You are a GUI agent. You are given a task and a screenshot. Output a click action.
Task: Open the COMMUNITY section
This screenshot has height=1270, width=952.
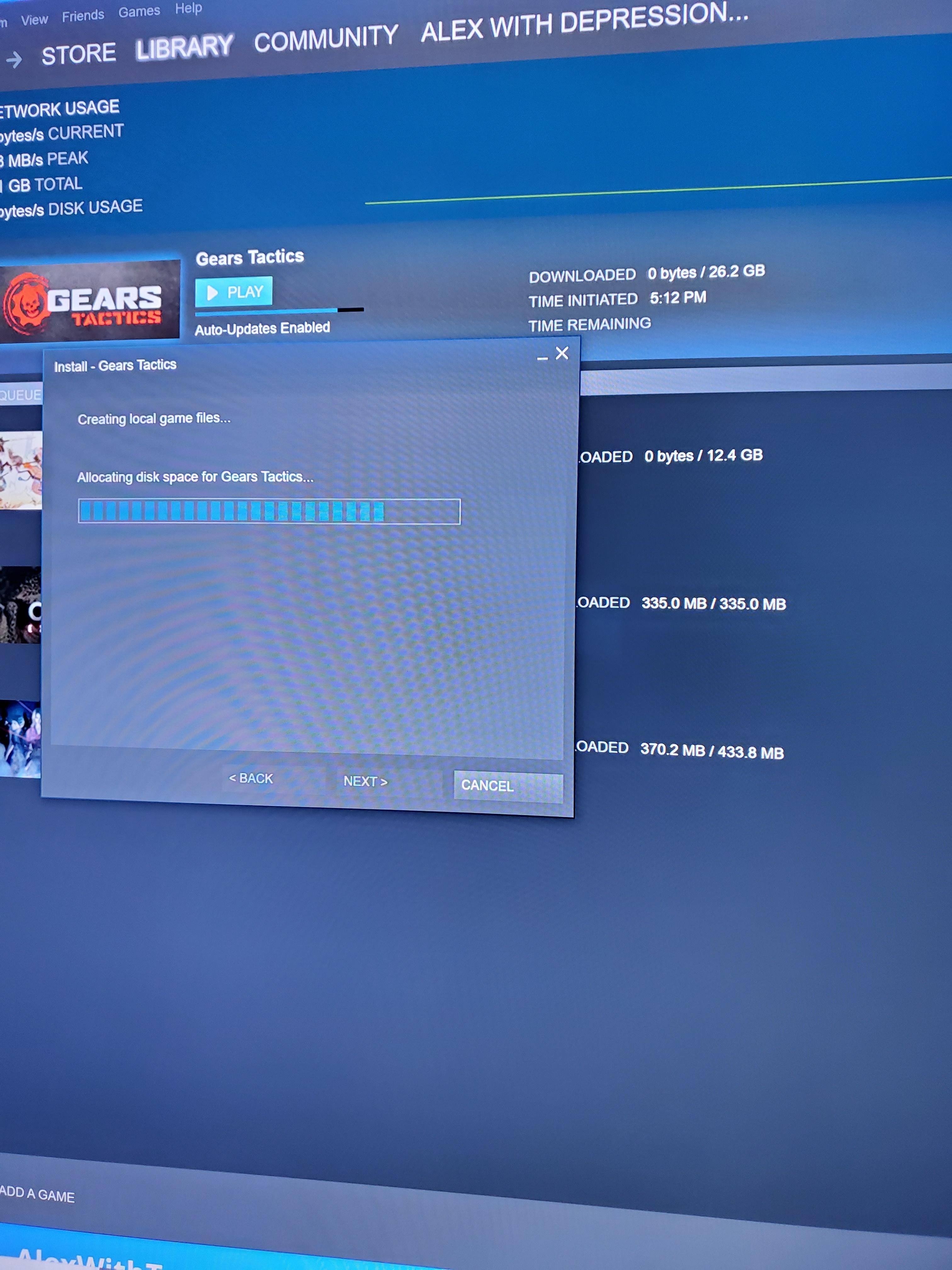pos(326,38)
